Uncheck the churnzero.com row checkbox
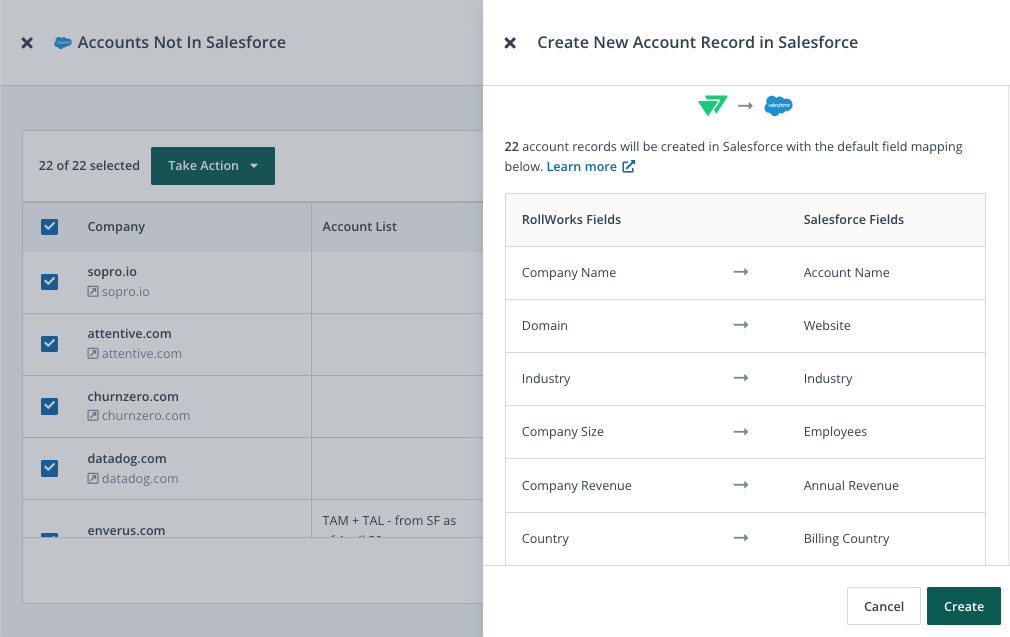This screenshot has height=637, width=1010. coord(50,406)
